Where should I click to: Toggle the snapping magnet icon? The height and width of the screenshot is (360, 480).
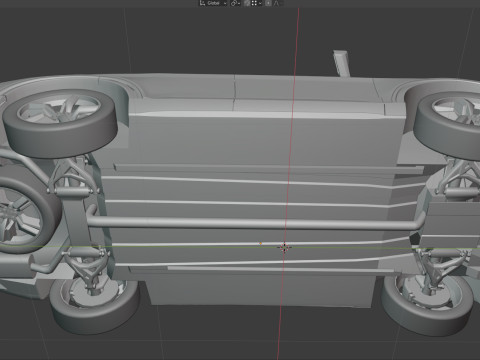247,3
